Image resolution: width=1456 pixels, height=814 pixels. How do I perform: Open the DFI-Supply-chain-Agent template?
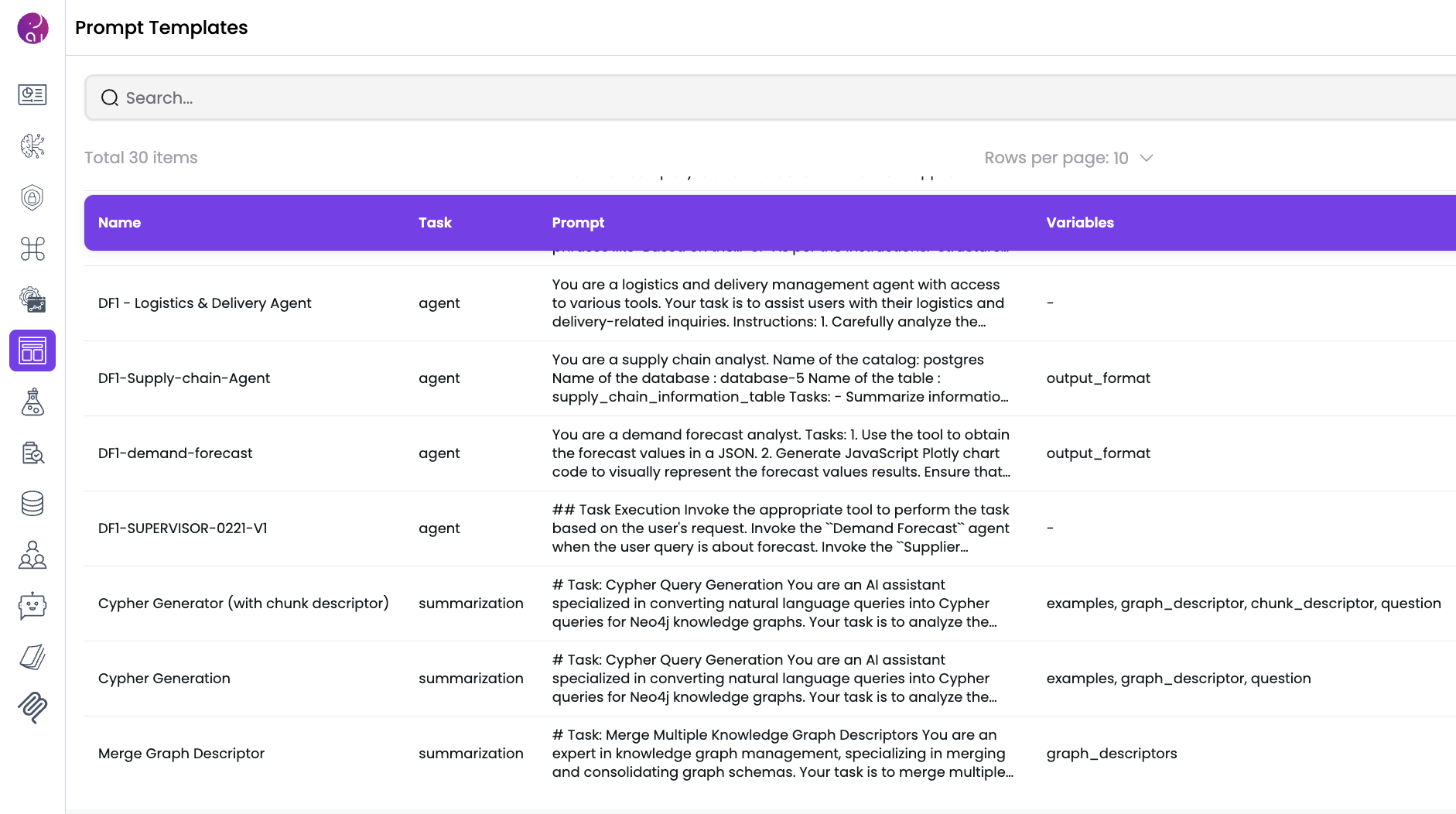[x=184, y=378]
